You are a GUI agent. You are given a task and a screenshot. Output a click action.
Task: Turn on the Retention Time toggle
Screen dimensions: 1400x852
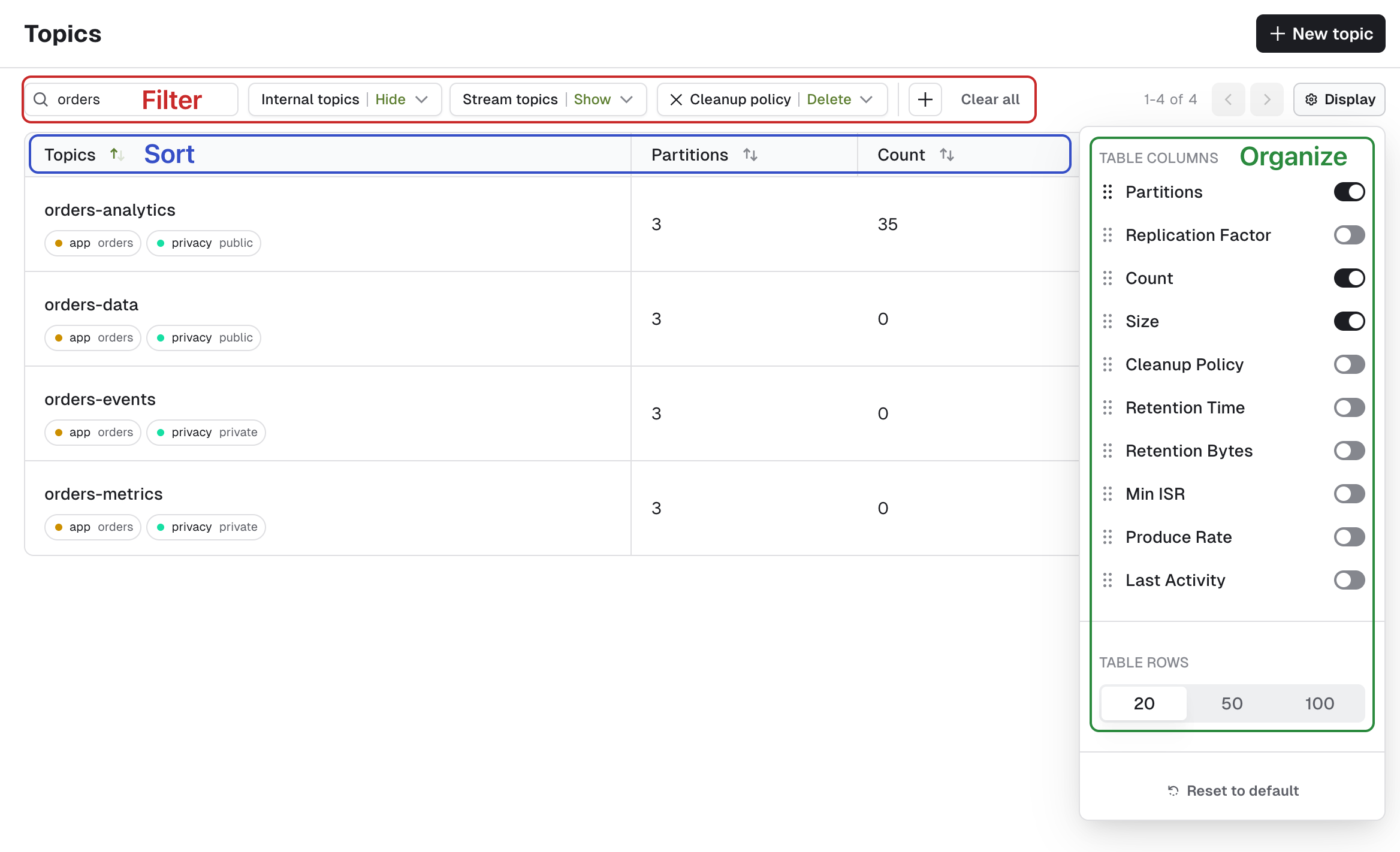pyautogui.click(x=1349, y=407)
